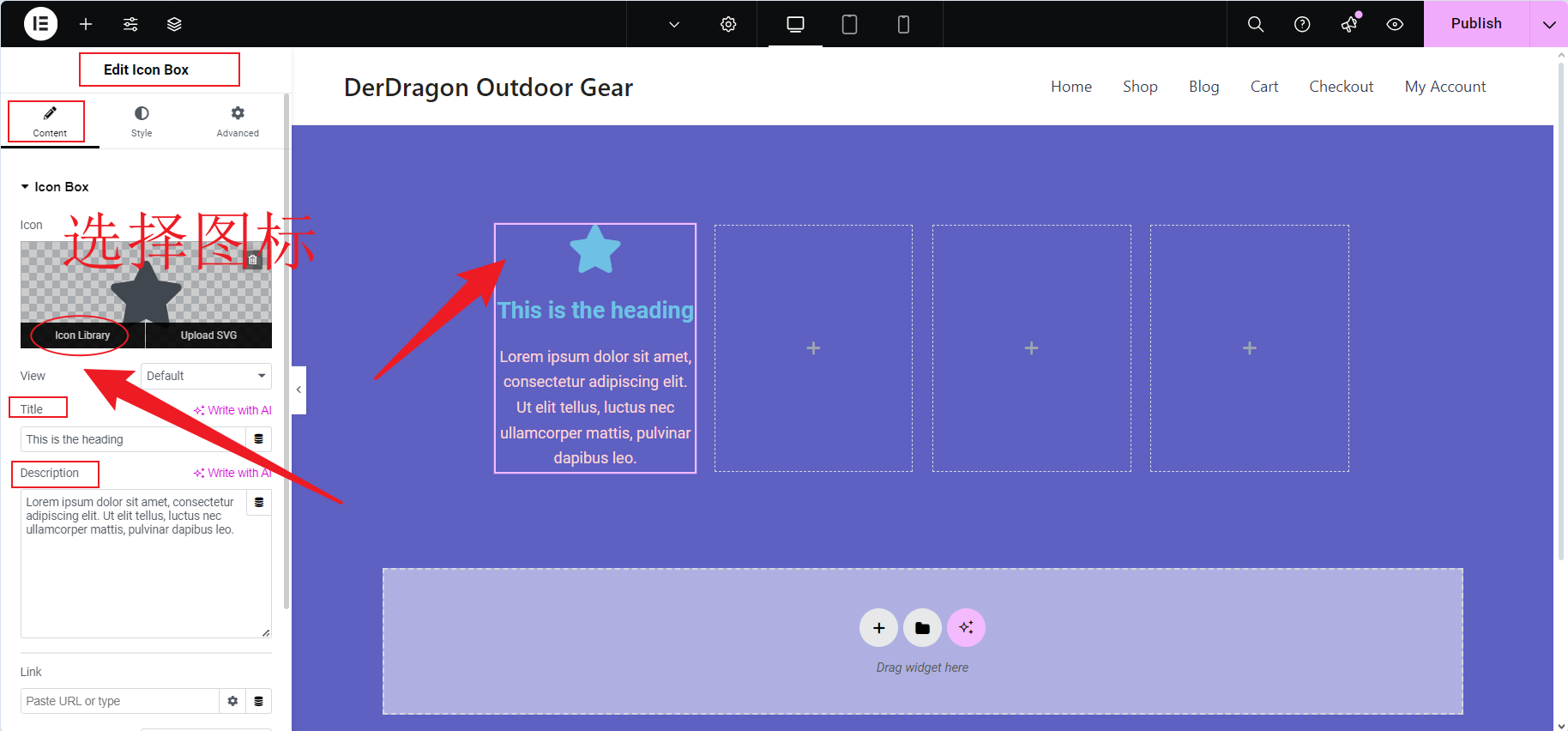
Task: Open the Add Element plus icon
Action: [x=86, y=24]
